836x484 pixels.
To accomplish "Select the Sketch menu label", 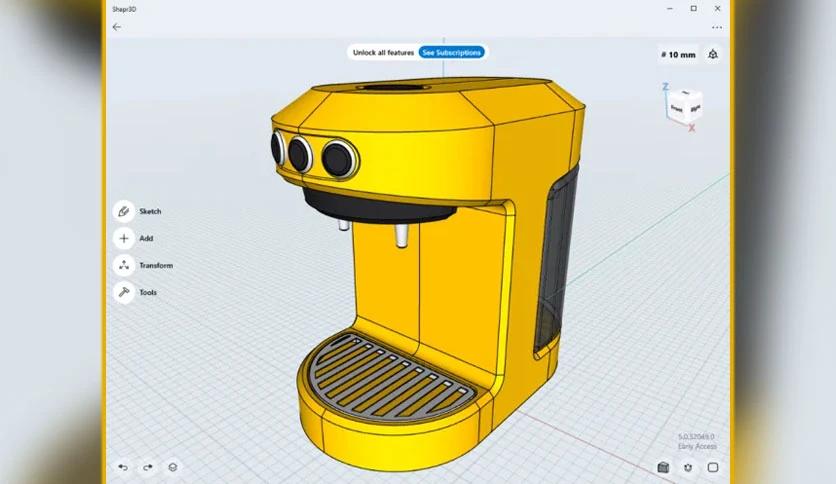I will point(150,211).
